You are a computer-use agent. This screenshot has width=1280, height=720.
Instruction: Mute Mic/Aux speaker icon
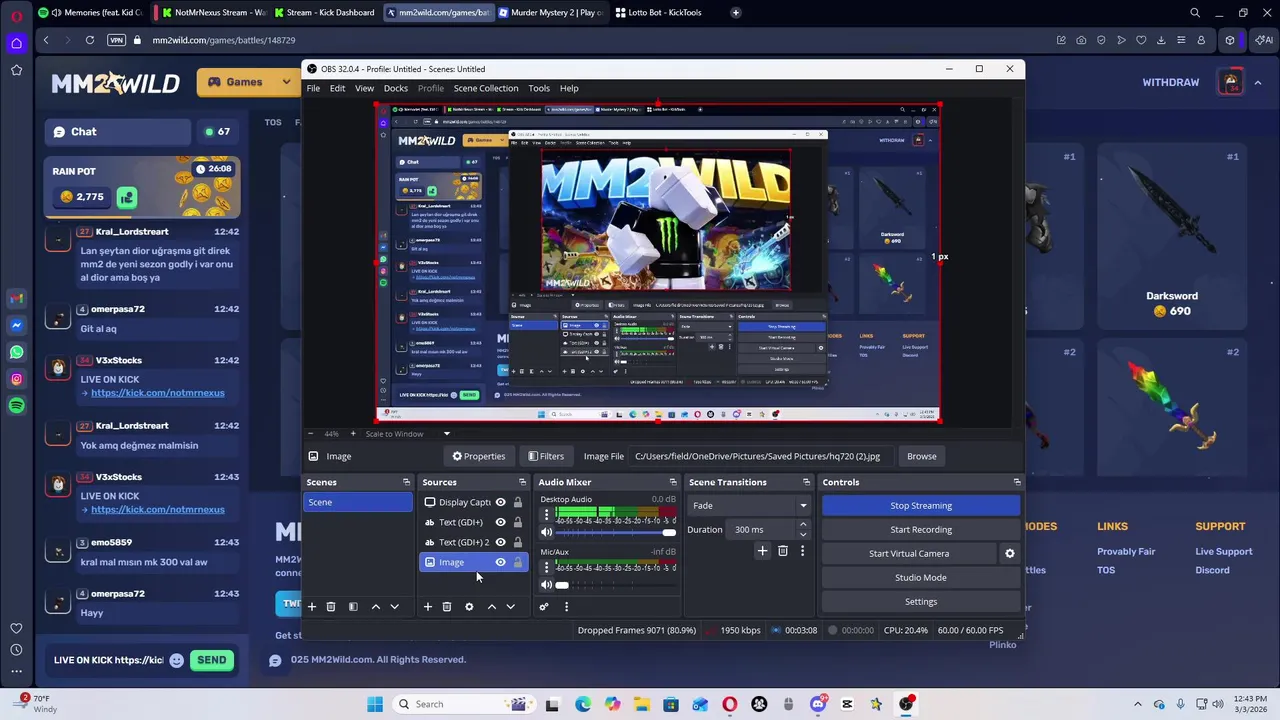[x=546, y=585]
